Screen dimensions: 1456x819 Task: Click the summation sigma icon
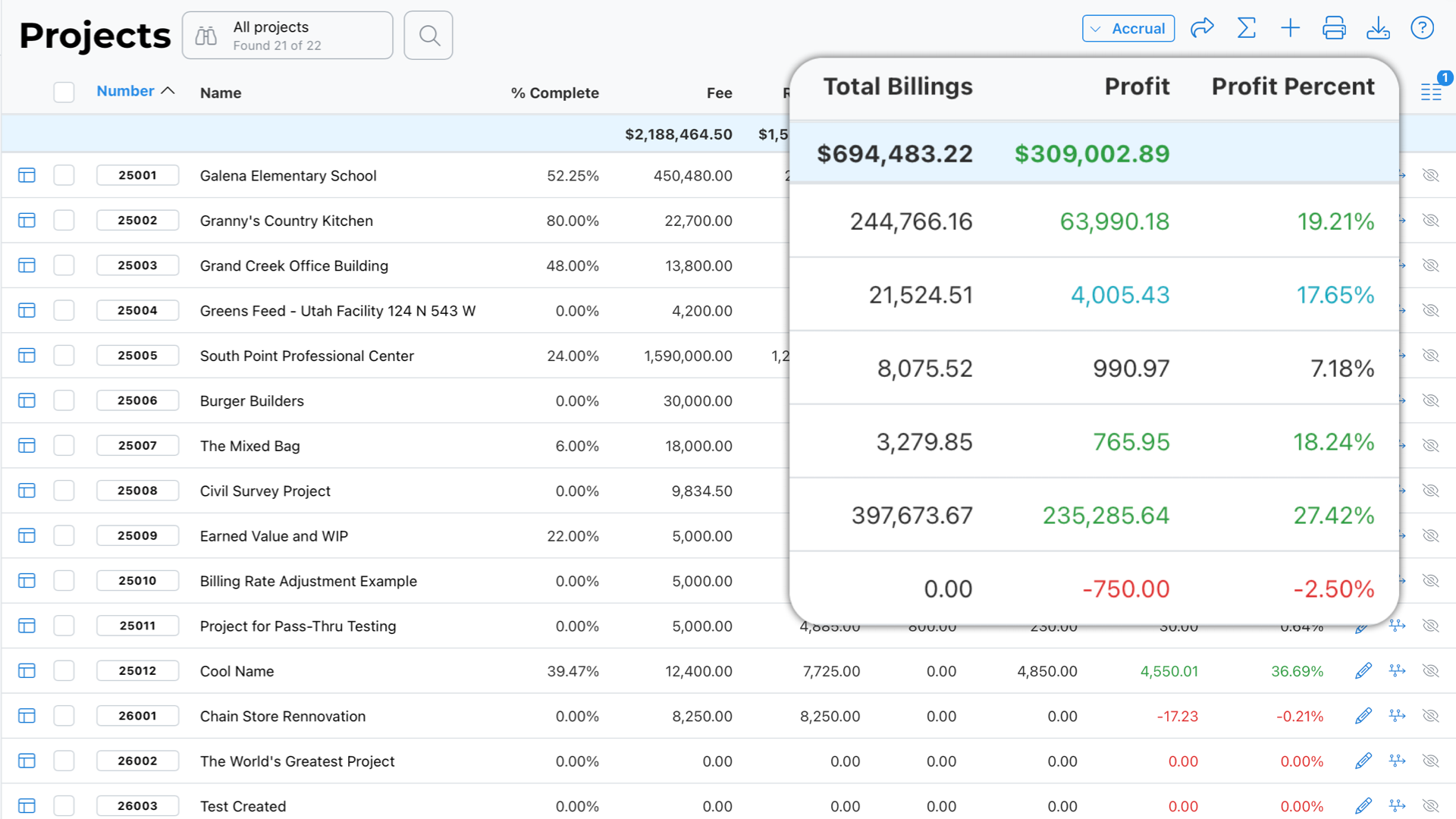tap(1246, 28)
